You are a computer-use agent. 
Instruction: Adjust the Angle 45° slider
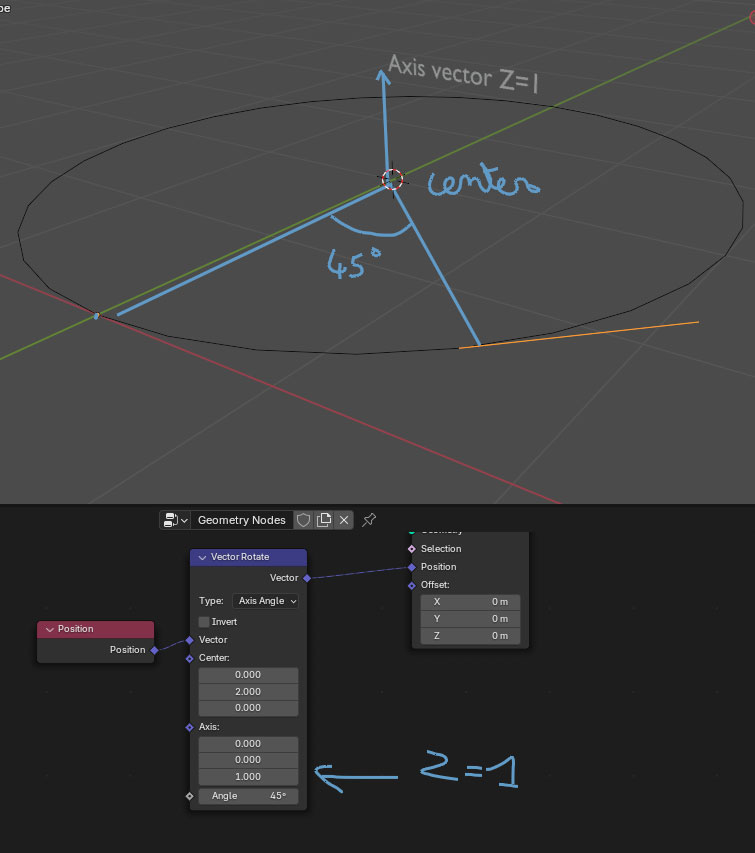(248, 796)
